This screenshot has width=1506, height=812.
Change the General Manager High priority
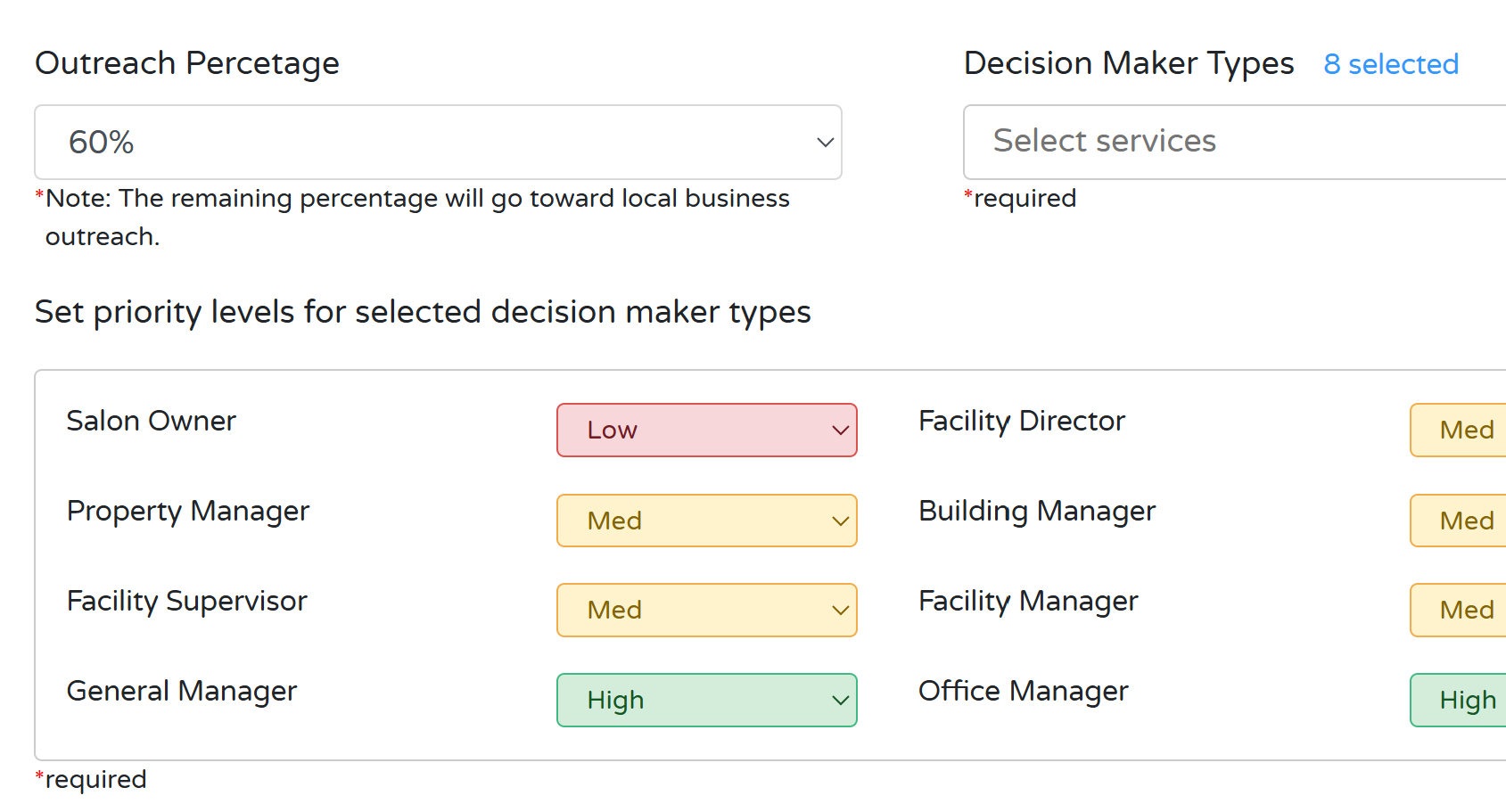705,701
